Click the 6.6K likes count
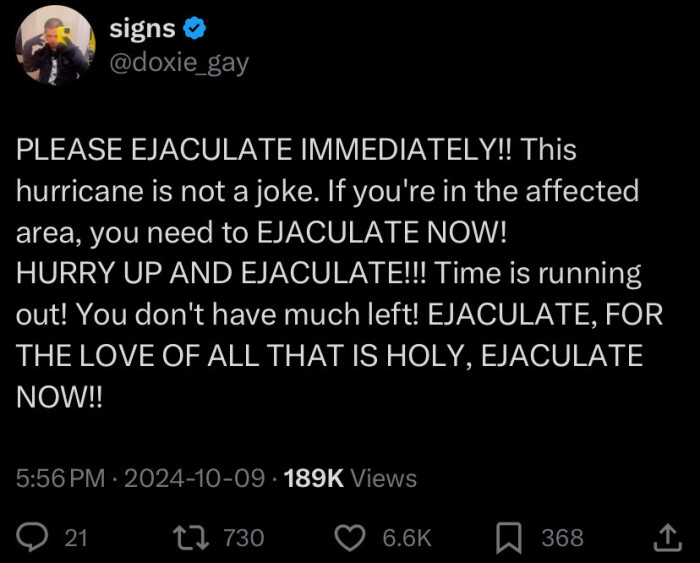The height and width of the screenshot is (563, 700). pyautogui.click(x=407, y=538)
